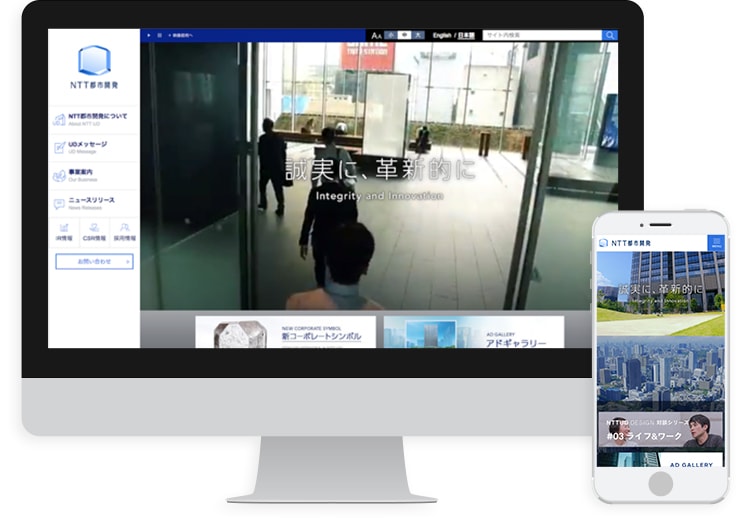Open NTT都市開発について menu item
The image size is (750, 530).
pyautogui.click(x=94, y=120)
